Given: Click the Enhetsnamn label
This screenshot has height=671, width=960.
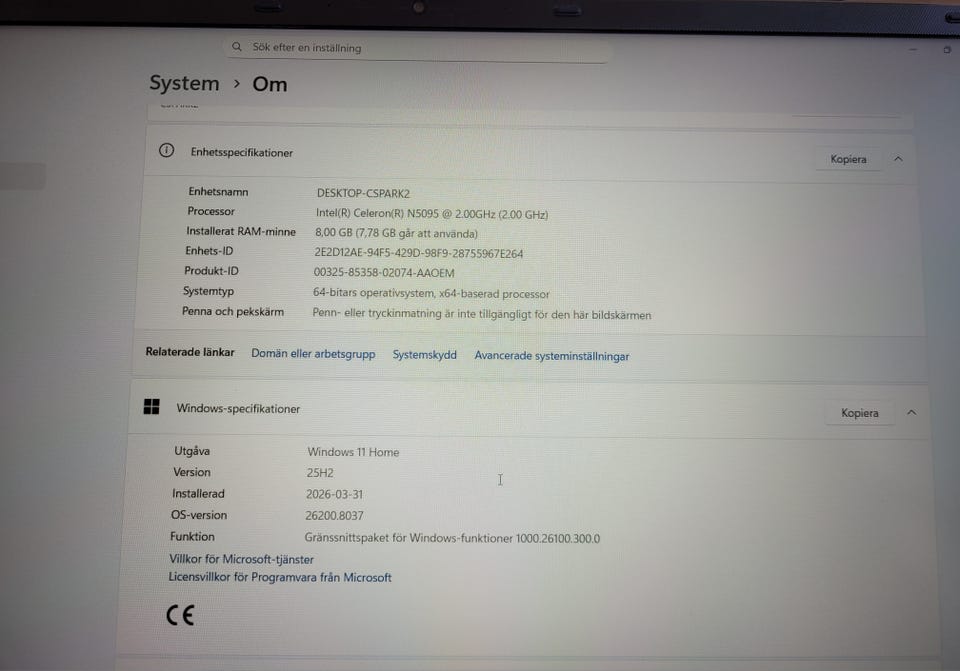Looking at the screenshot, I should pos(218,192).
